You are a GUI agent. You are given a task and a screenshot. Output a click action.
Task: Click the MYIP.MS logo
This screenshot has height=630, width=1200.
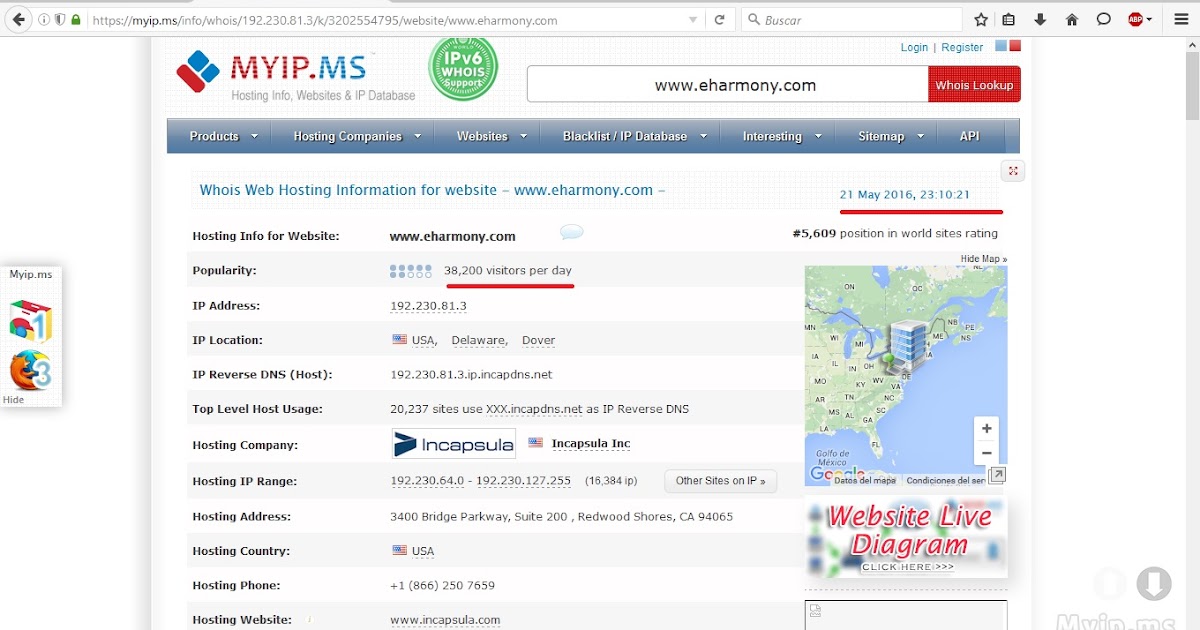pyautogui.click(x=295, y=76)
